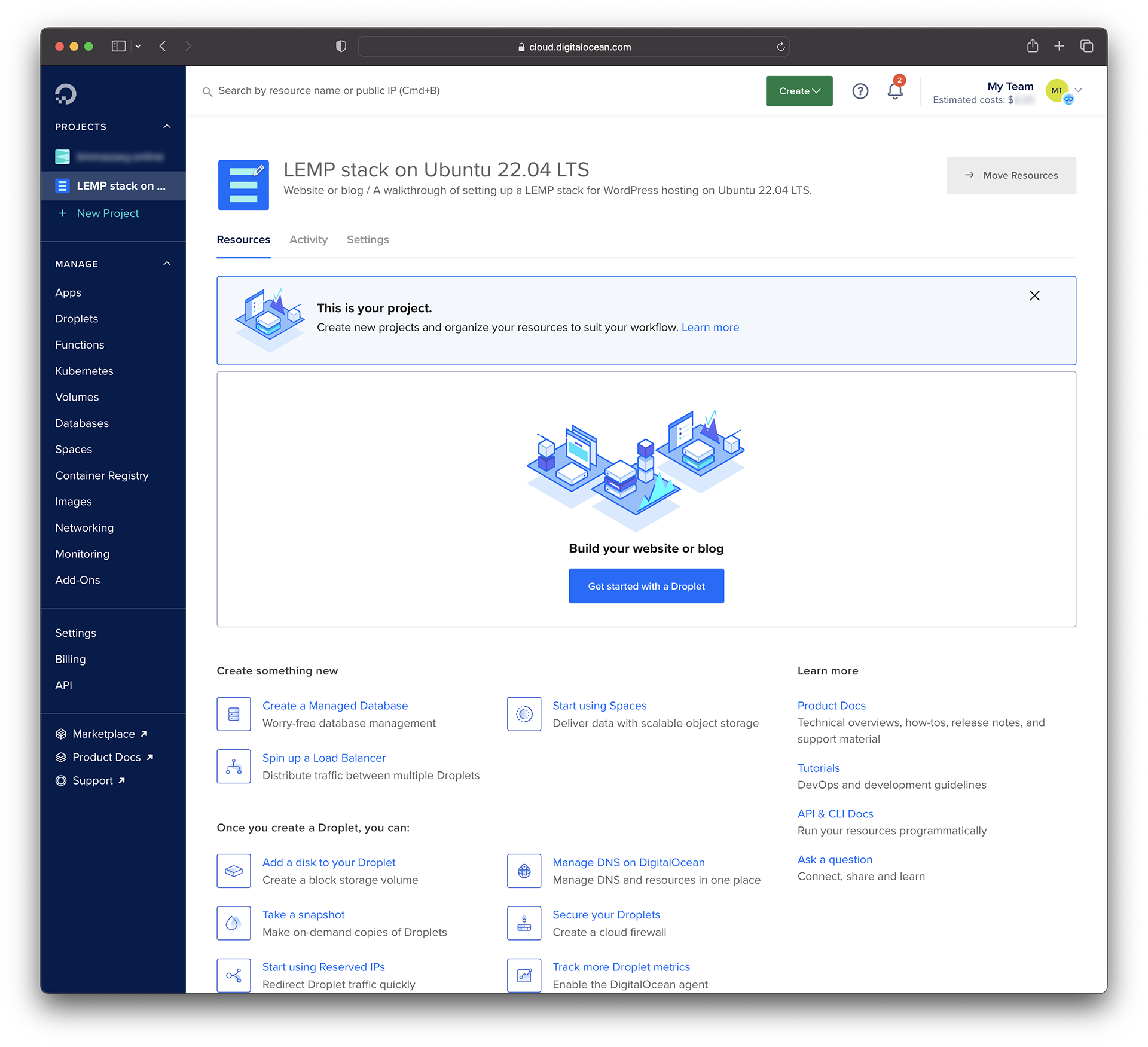Click the Safari share icon
The image size is (1148, 1047).
[1033, 45]
